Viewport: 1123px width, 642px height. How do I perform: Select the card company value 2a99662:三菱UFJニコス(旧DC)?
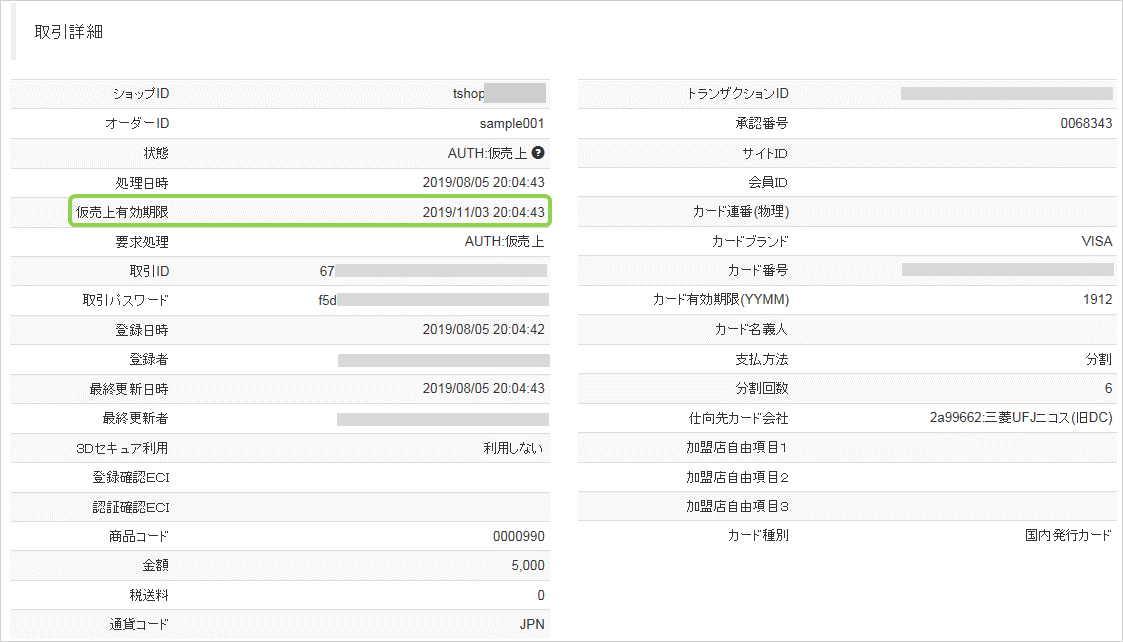click(1021, 418)
